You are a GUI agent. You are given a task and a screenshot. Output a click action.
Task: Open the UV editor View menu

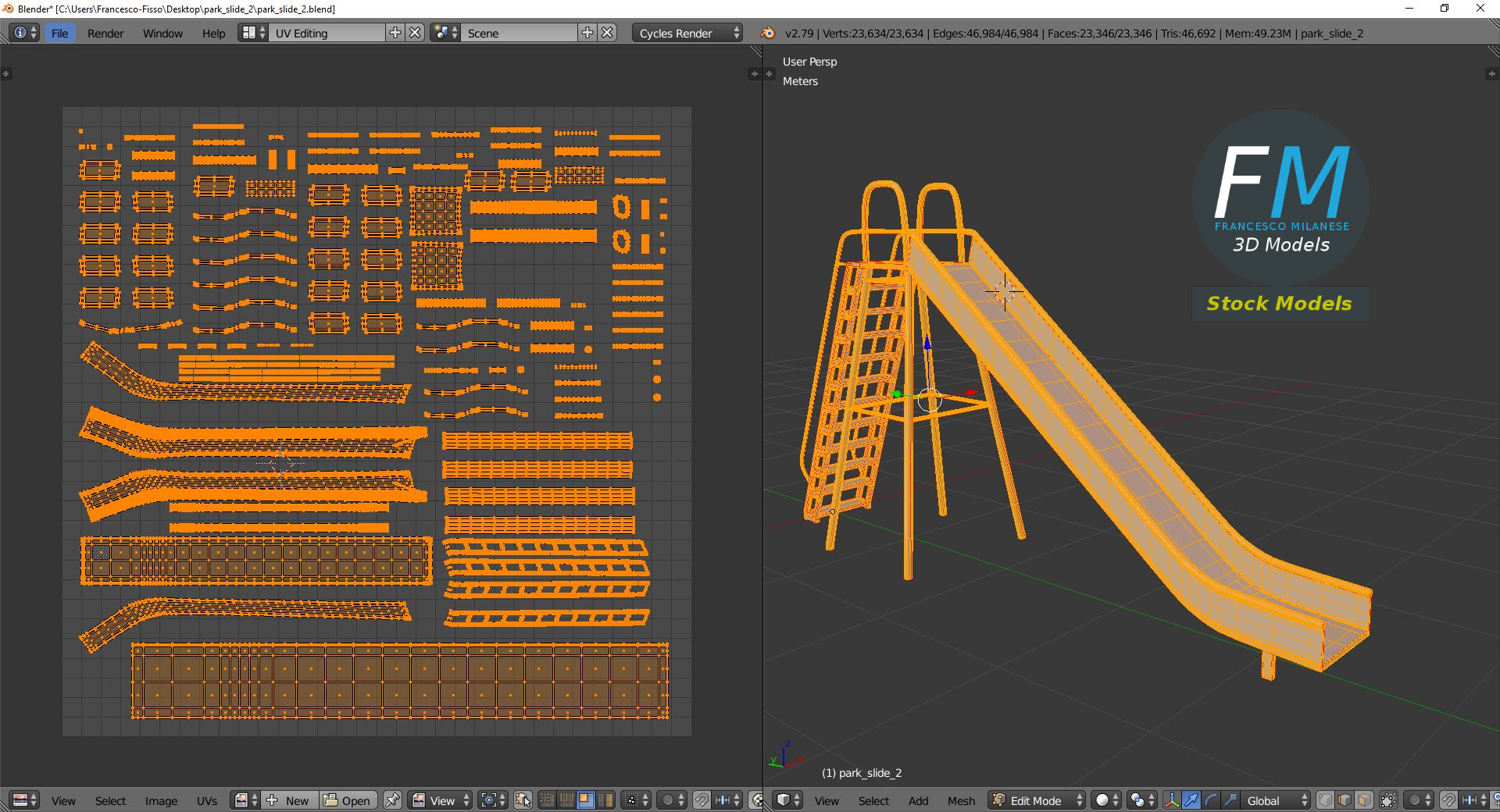pos(63,800)
